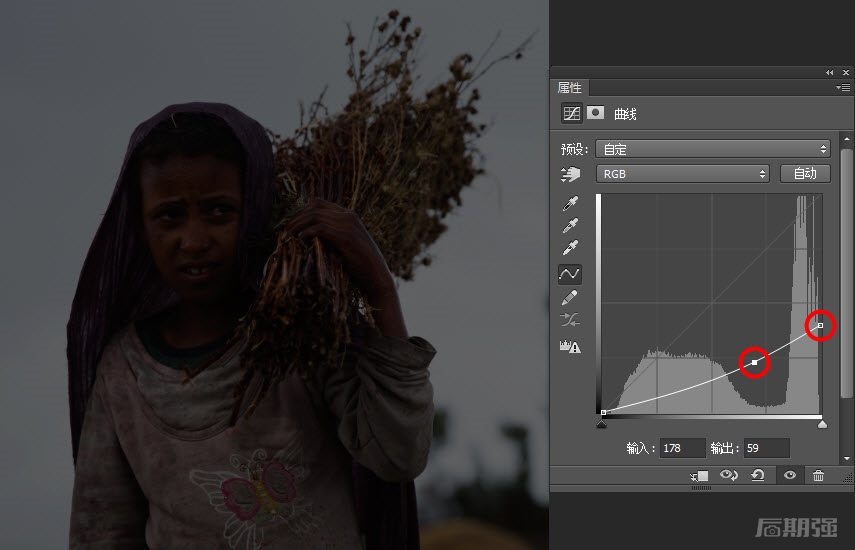The width and height of the screenshot is (855, 550).
Task: Toggle adjustment layer visibility eye
Action: (x=790, y=475)
